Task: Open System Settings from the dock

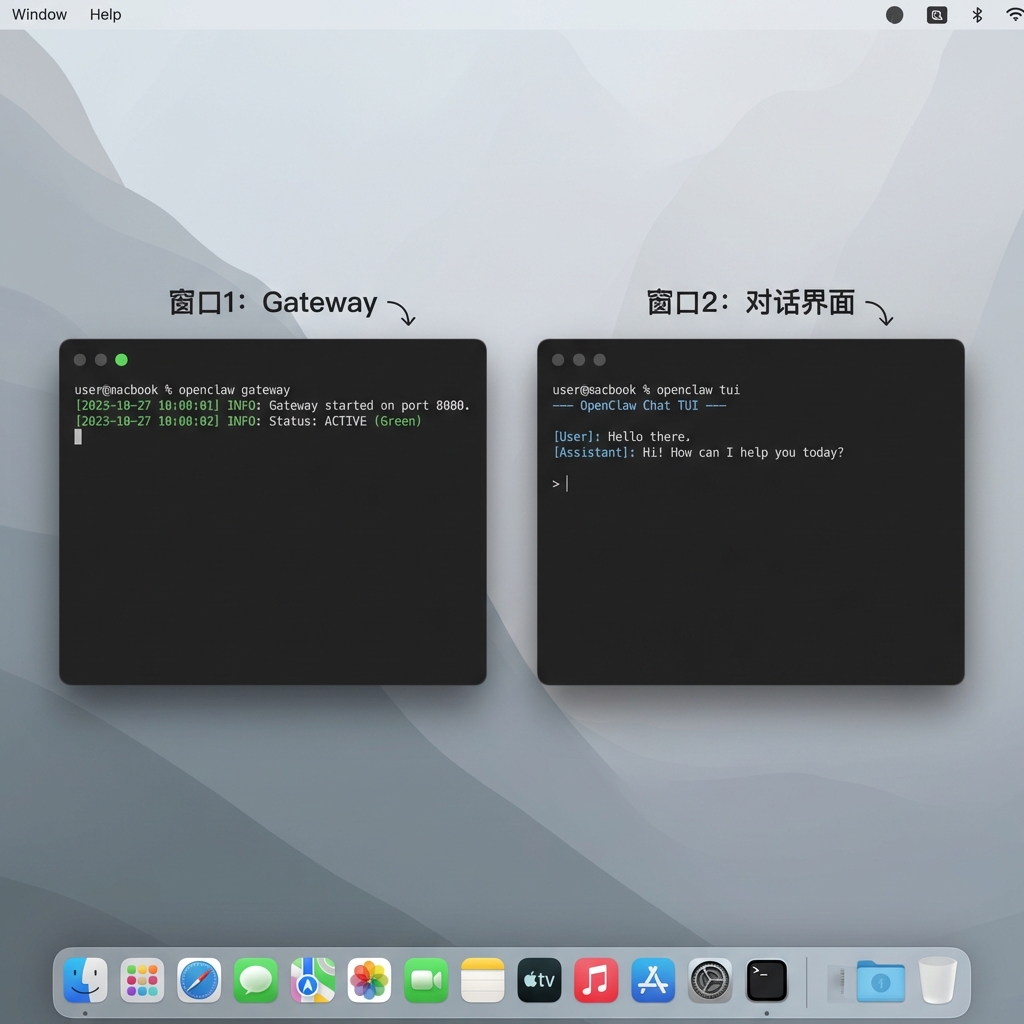Action: (709, 981)
